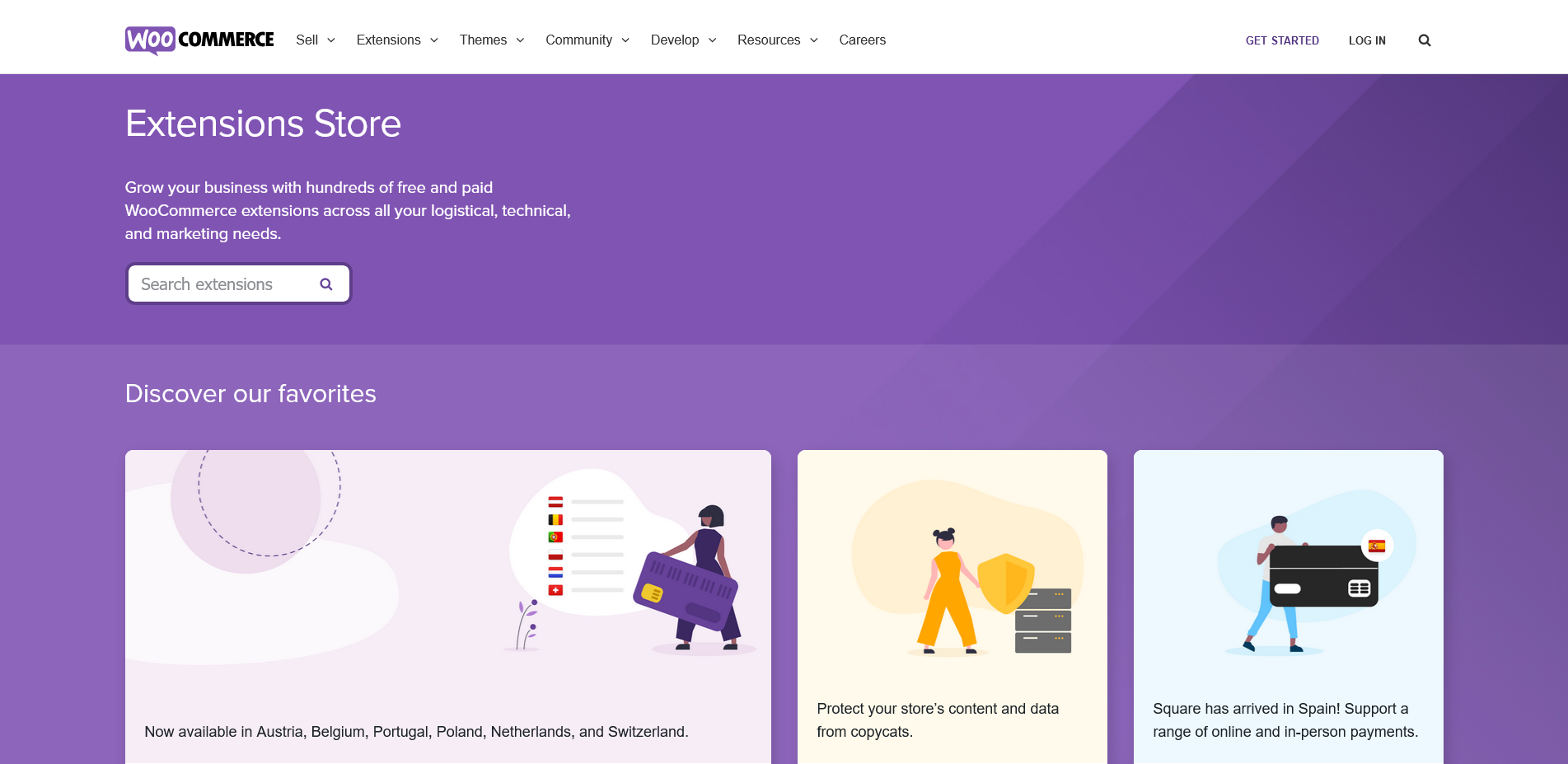
Task: Open the Community menu
Action: pyautogui.click(x=587, y=40)
